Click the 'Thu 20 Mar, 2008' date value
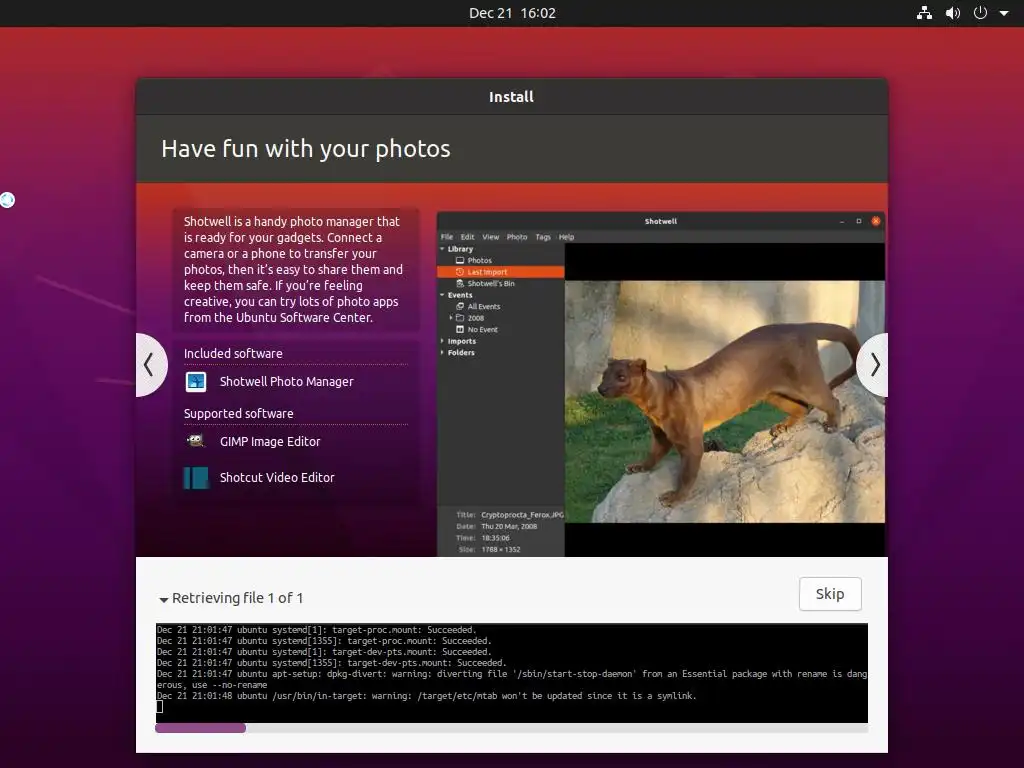The height and width of the screenshot is (768, 1024). (509, 526)
